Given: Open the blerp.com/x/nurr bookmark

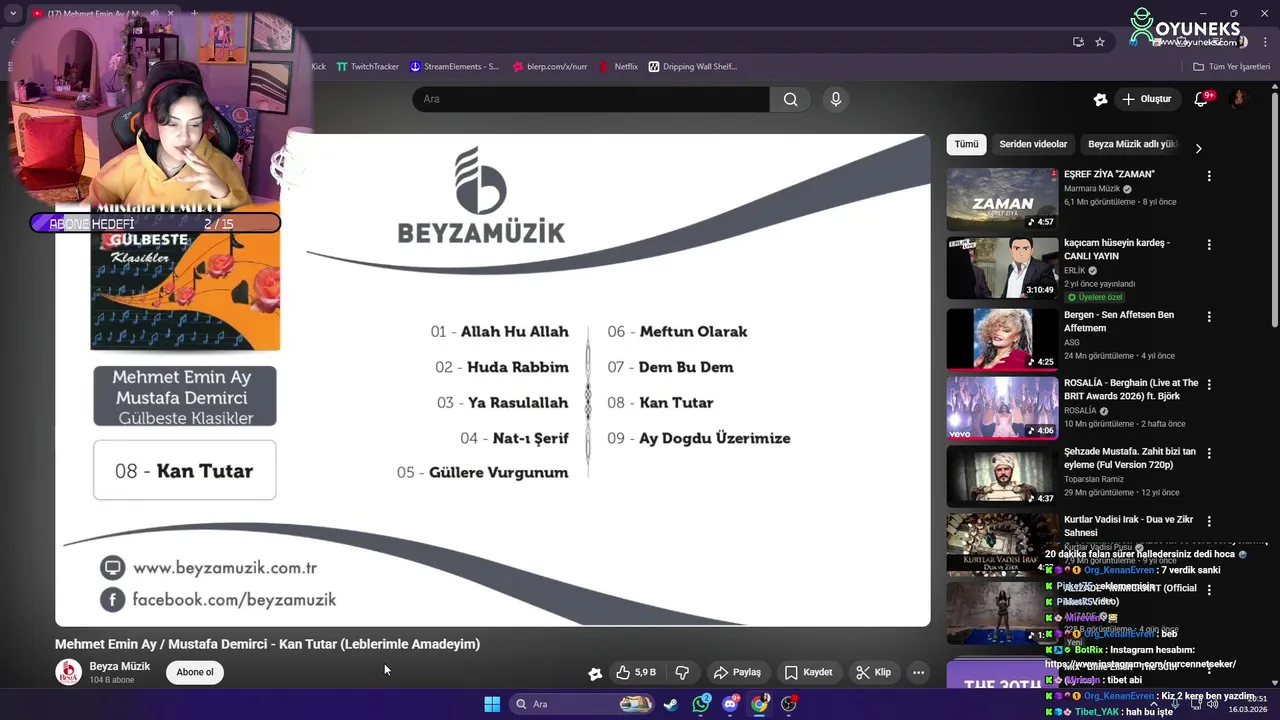Looking at the screenshot, I should (x=550, y=67).
